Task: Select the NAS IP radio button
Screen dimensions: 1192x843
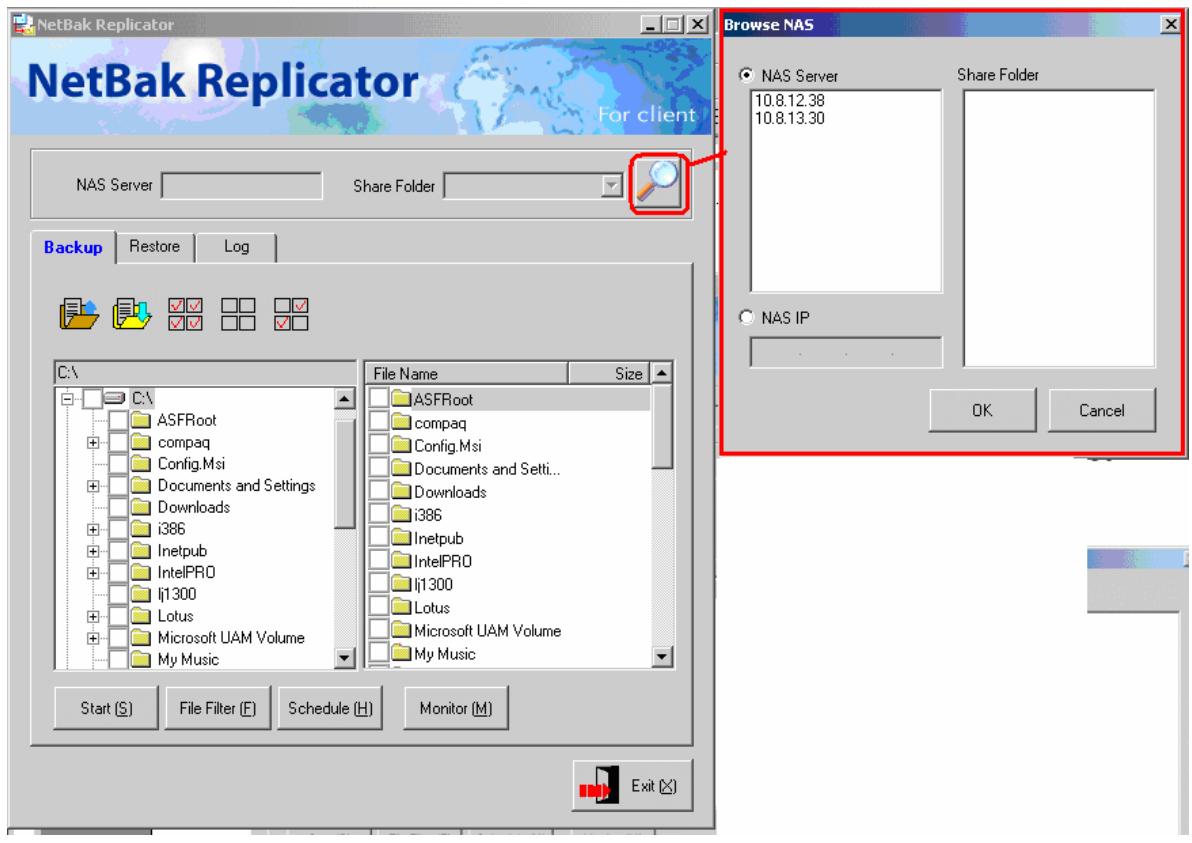Action: tap(747, 317)
